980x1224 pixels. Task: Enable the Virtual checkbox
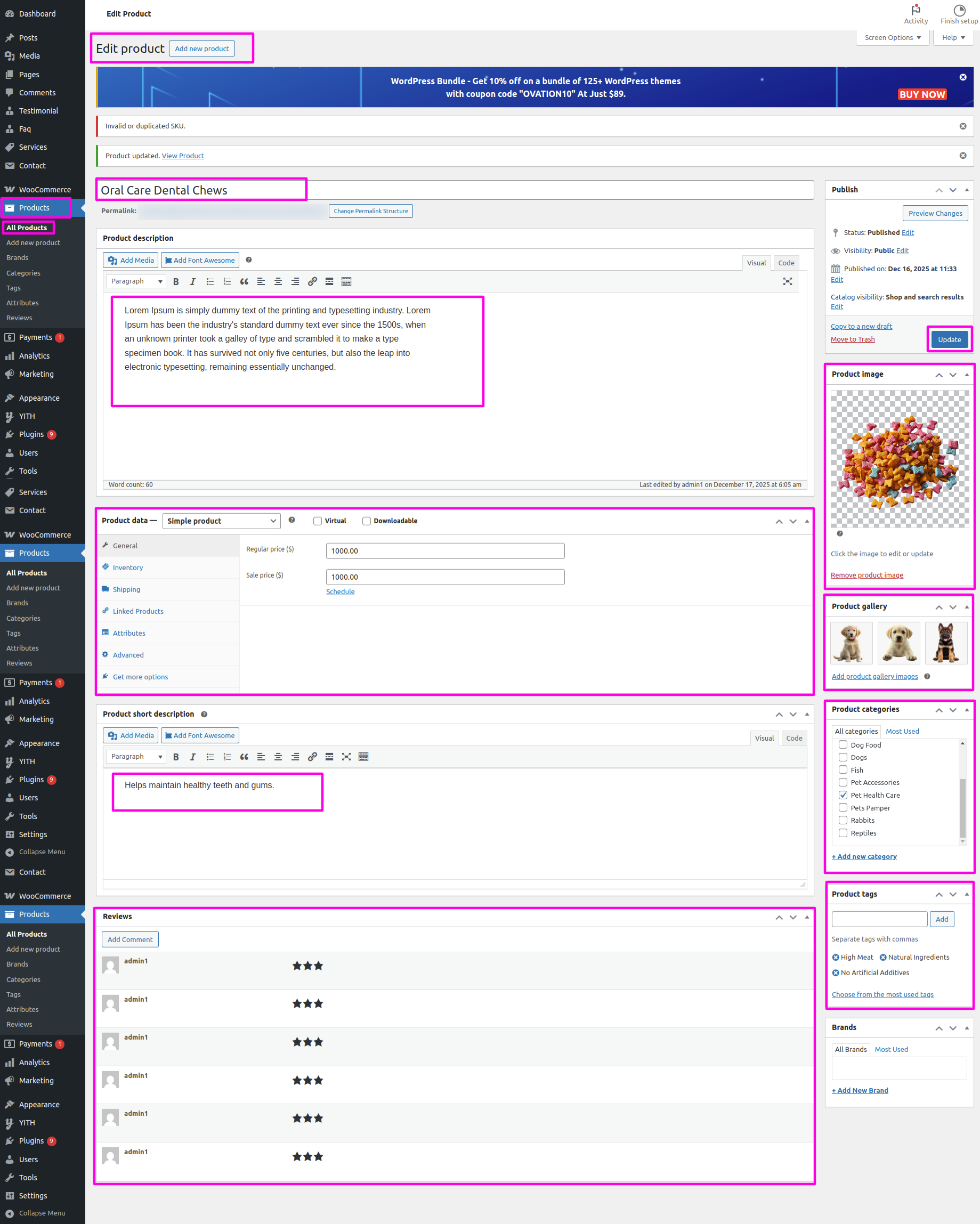click(x=318, y=521)
